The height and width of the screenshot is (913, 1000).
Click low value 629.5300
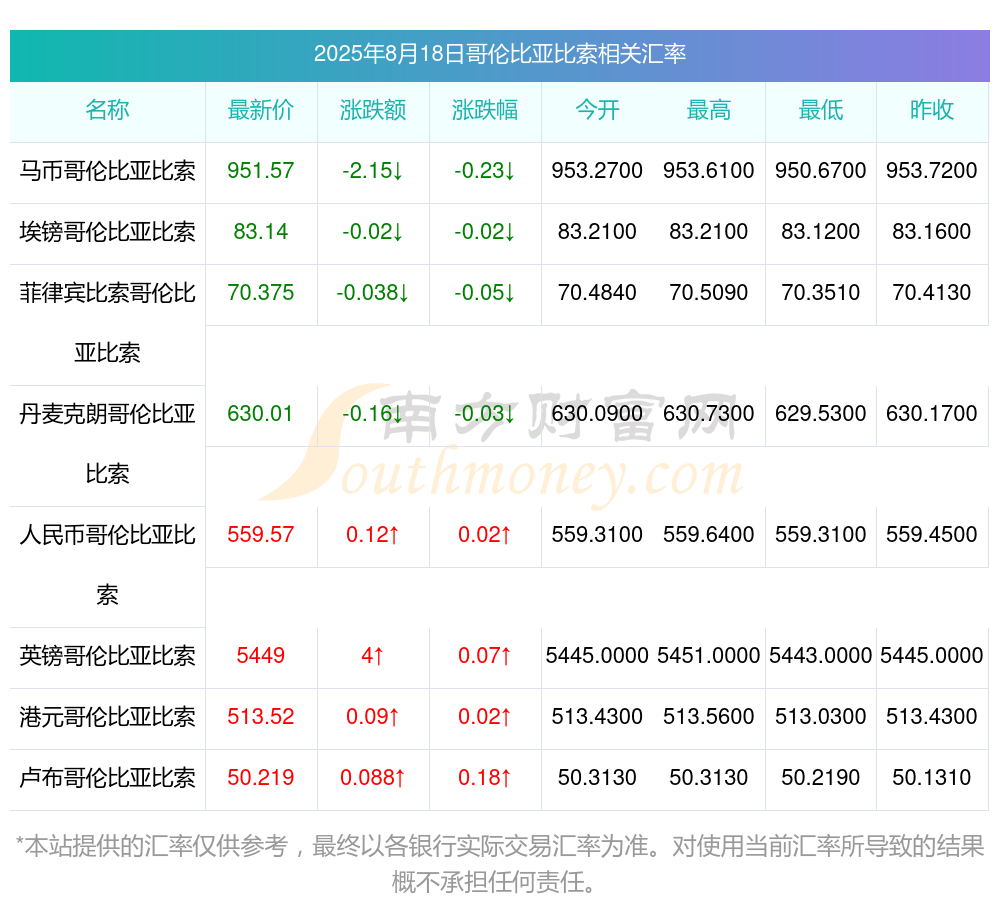[821, 414]
